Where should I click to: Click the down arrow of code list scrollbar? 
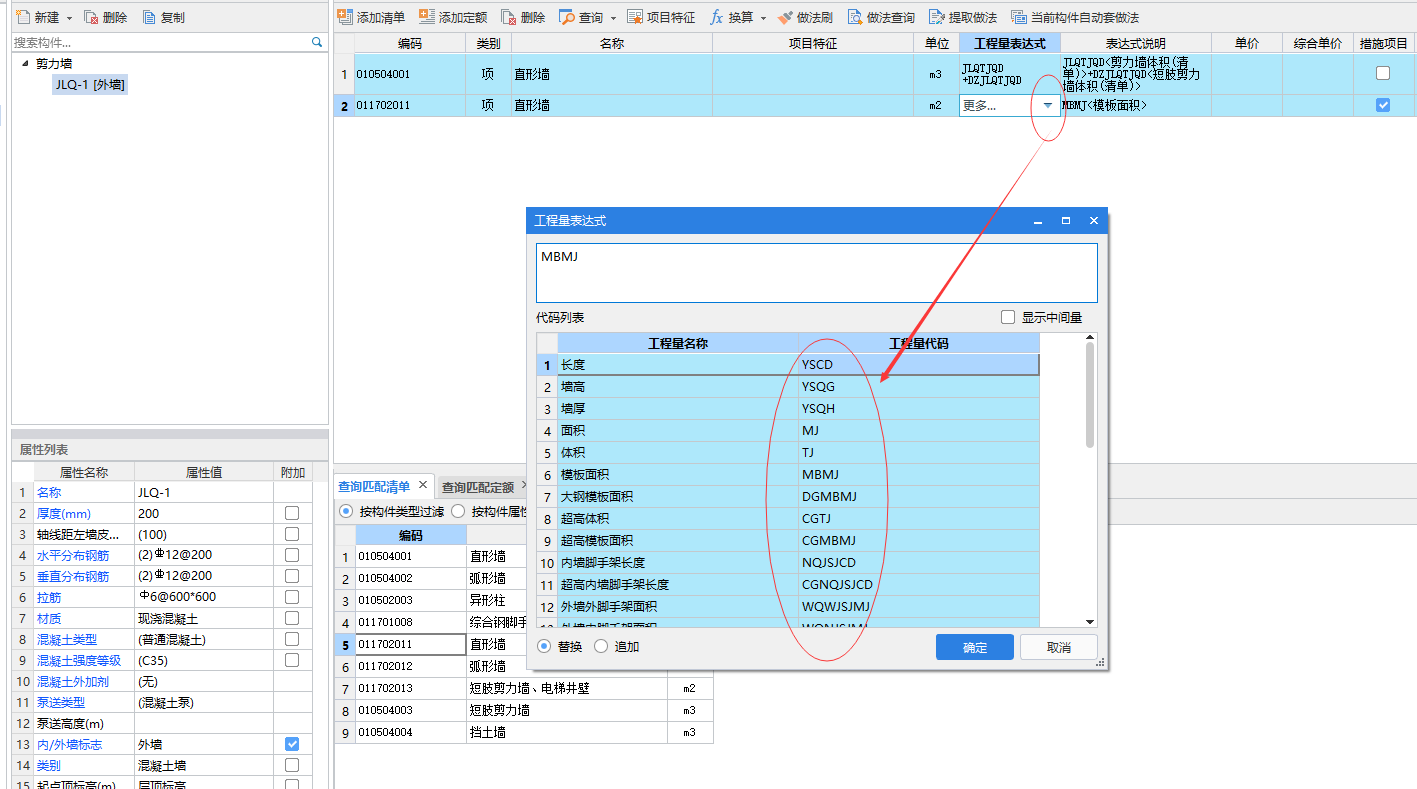point(1090,621)
